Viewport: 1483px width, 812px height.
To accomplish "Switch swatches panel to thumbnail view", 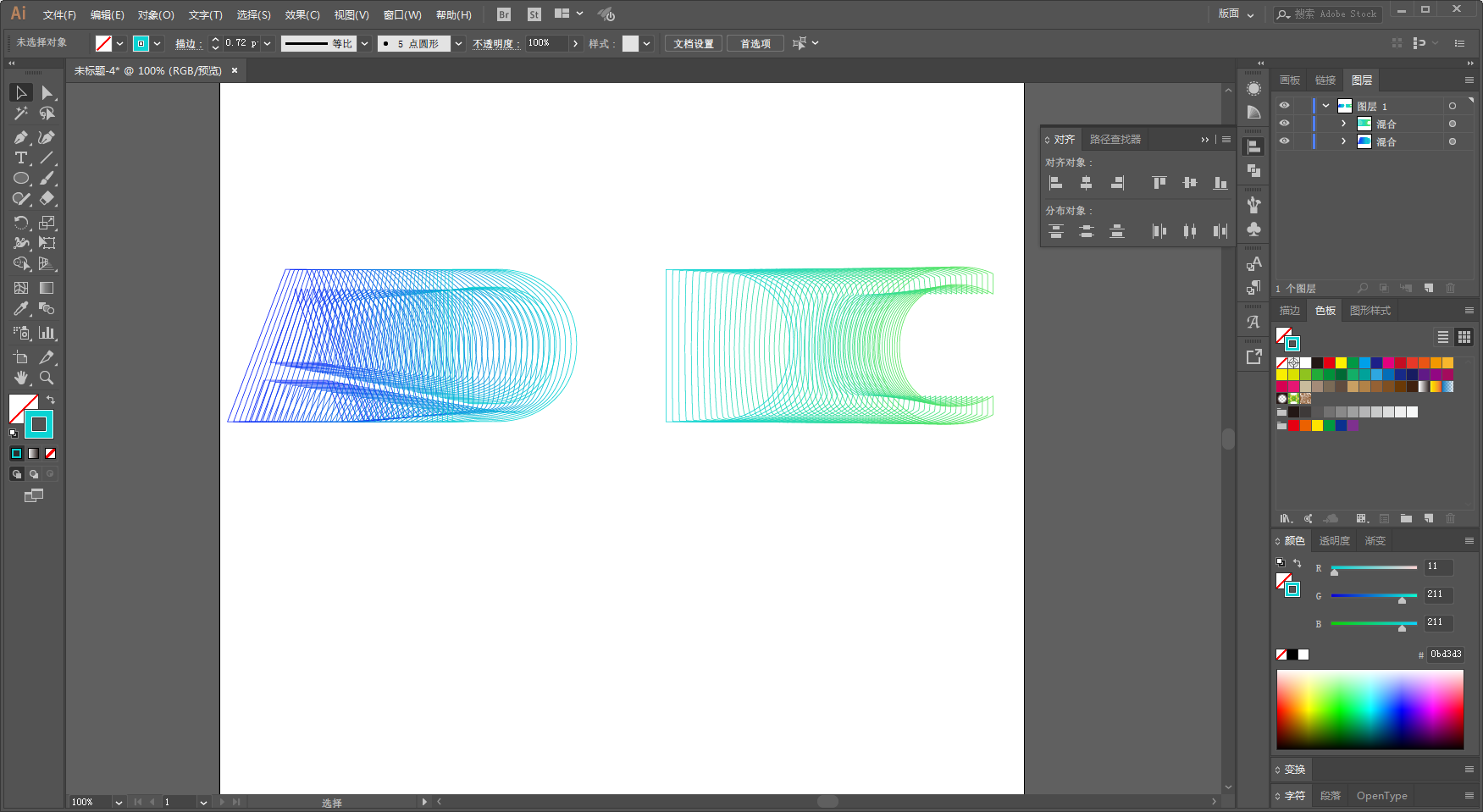I will [1464, 337].
